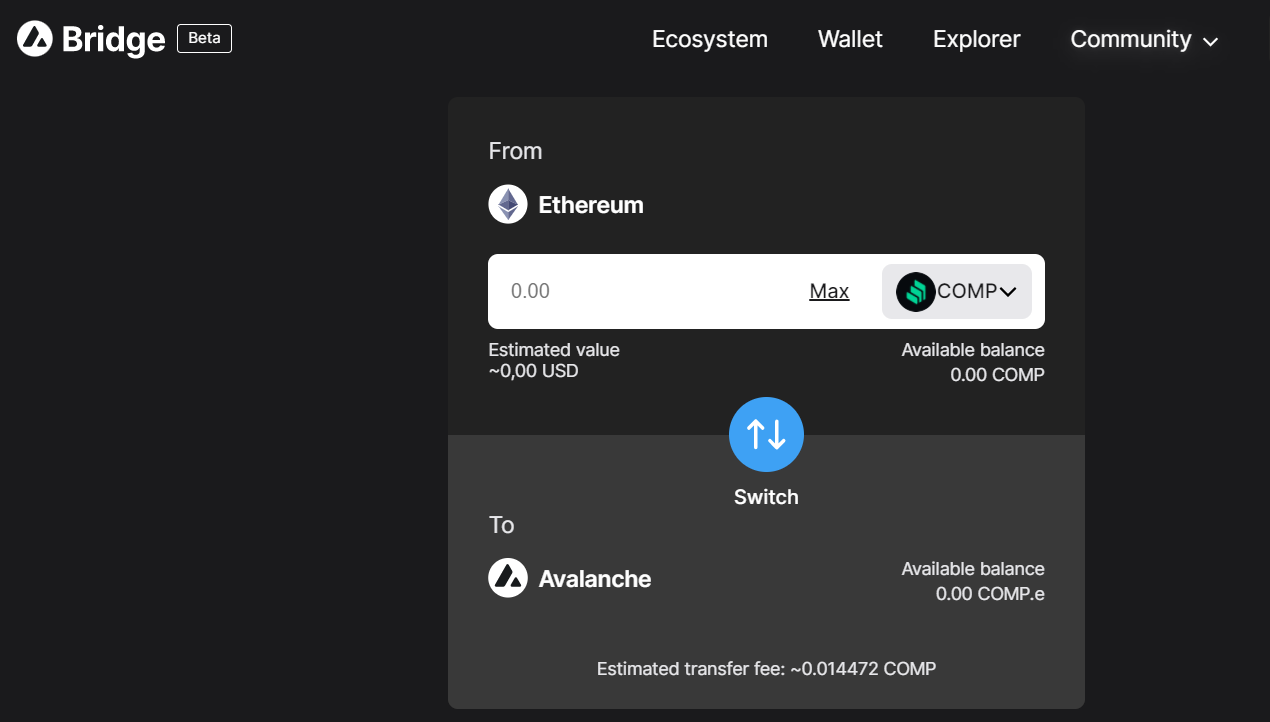This screenshot has width=1270, height=722.
Task: Open the Ecosystem menu item
Action: click(x=710, y=39)
